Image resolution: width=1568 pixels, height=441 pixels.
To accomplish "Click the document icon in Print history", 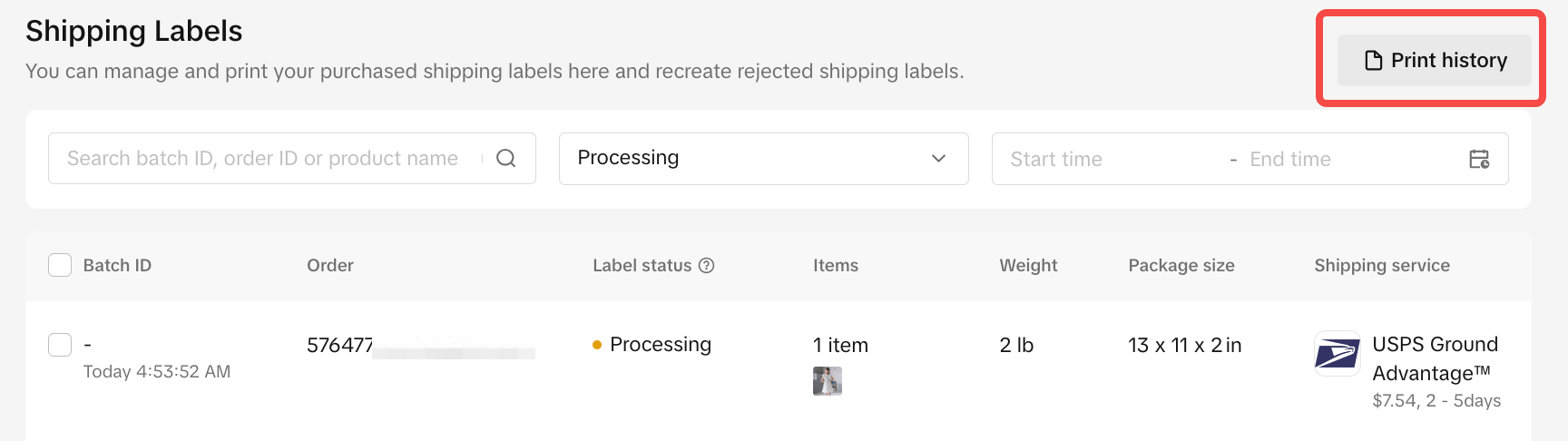I will pos(1374,61).
